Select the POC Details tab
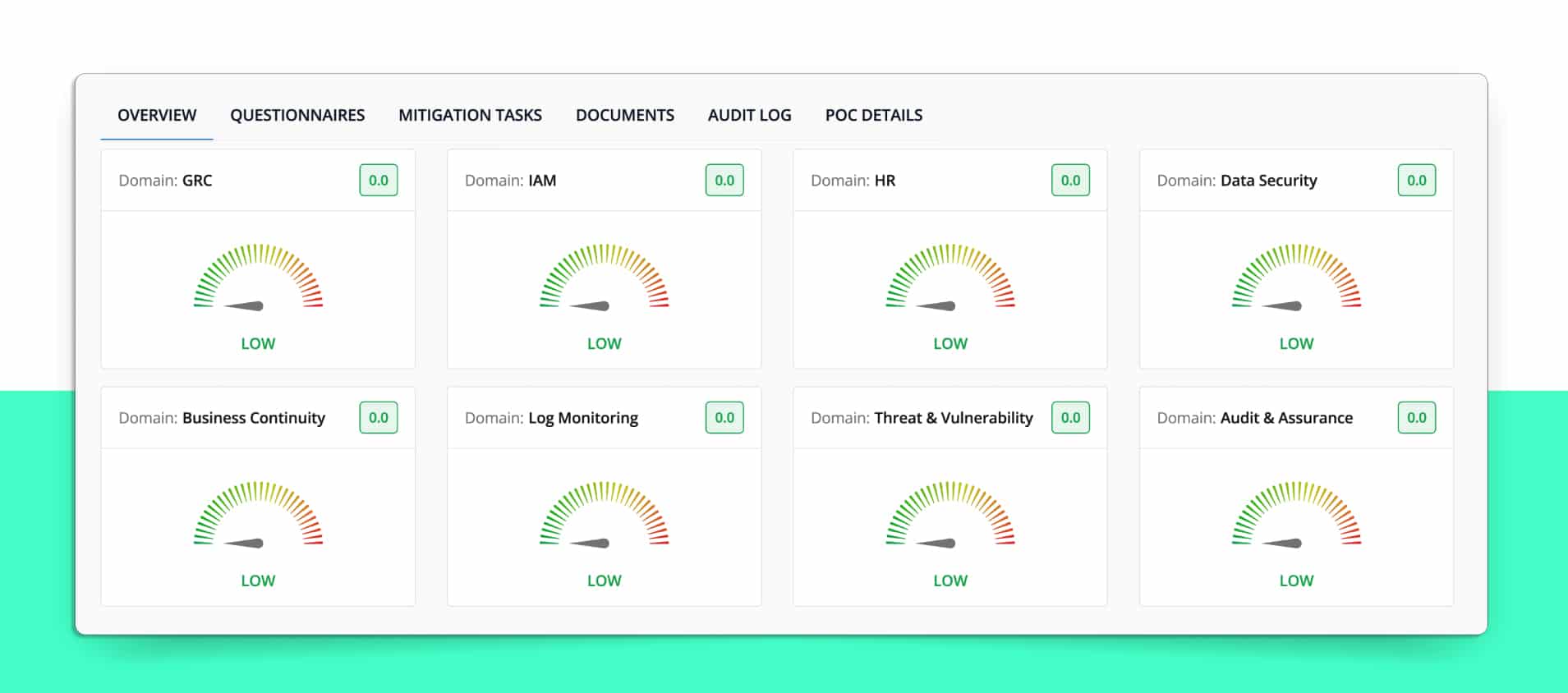 coord(874,115)
